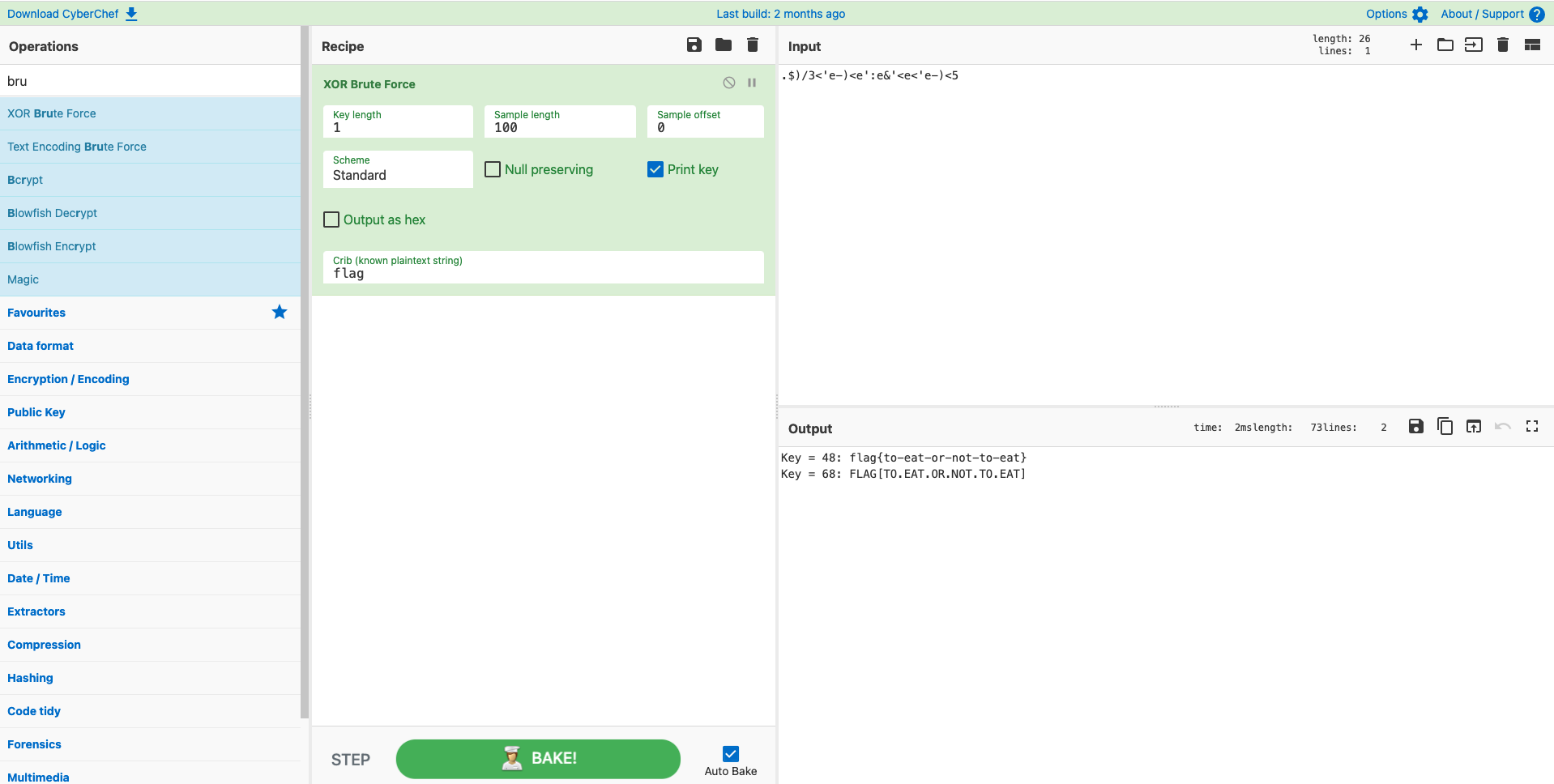Viewport: 1554px width, 784px height.
Task: Expand the Hashing category
Action: [30, 678]
